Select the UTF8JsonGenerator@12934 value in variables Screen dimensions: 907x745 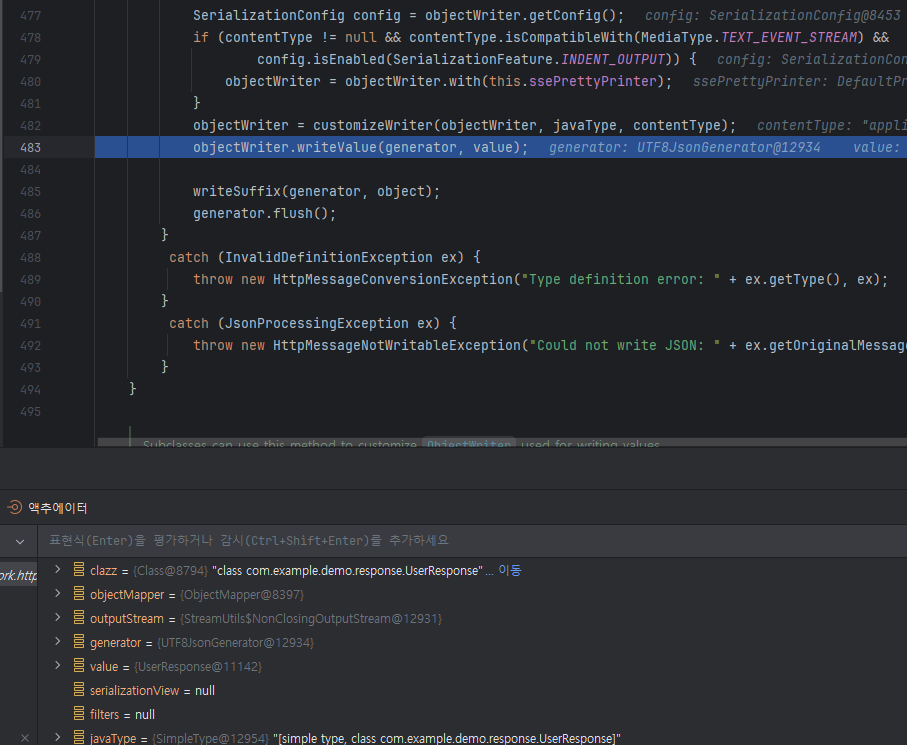pyautogui.click(x=235, y=643)
